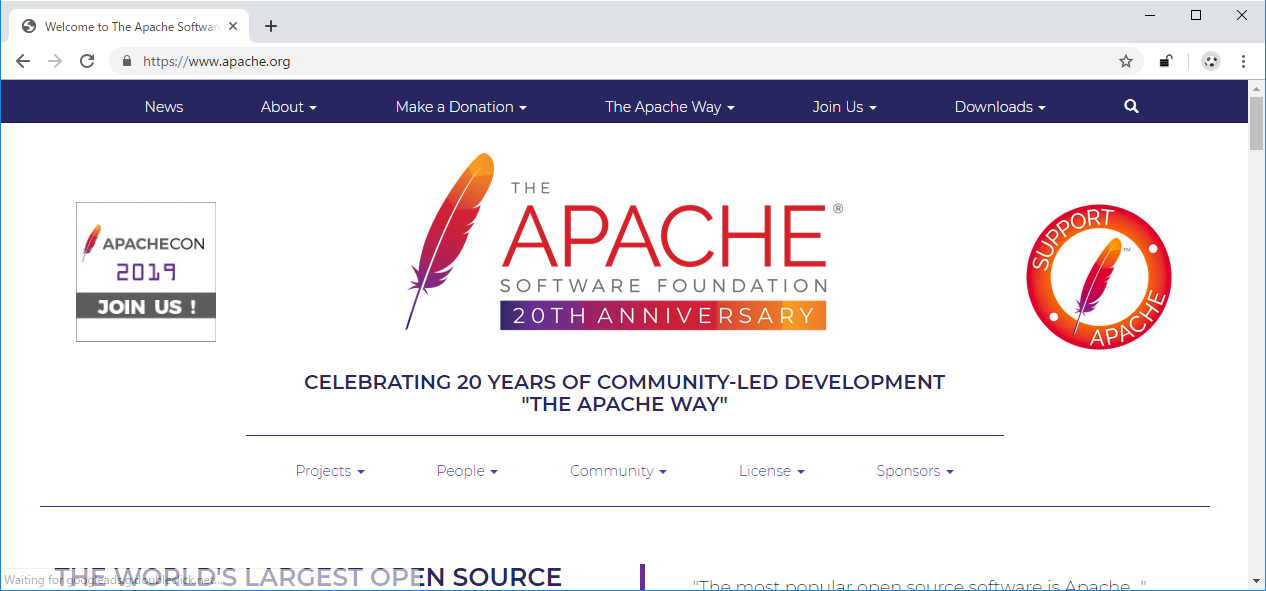Reload the page with the refresh icon

pyautogui.click(x=87, y=61)
